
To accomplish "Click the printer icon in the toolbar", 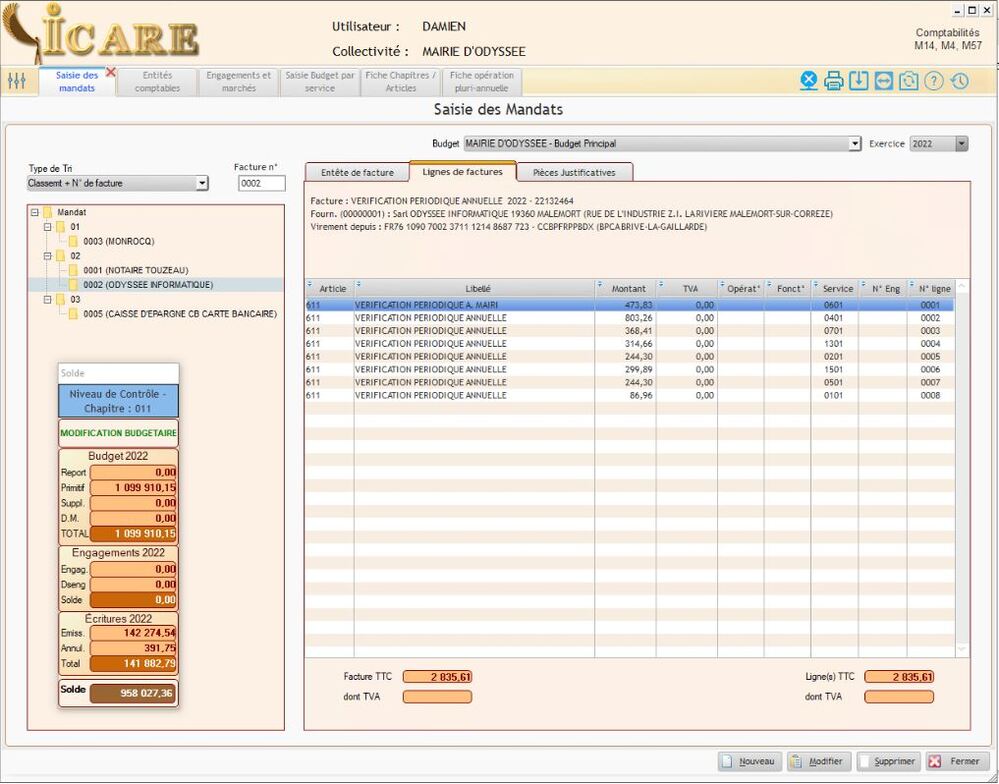I will (x=834, y=81).
